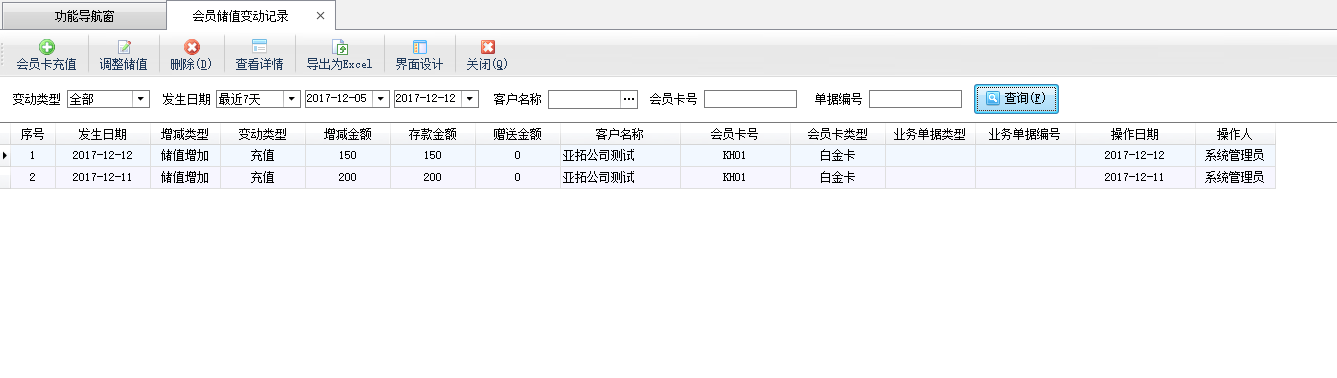This screenshot has width=1337, height=378.
Task: Click the 会员卡充值 recharge icon
Action: 47,47
